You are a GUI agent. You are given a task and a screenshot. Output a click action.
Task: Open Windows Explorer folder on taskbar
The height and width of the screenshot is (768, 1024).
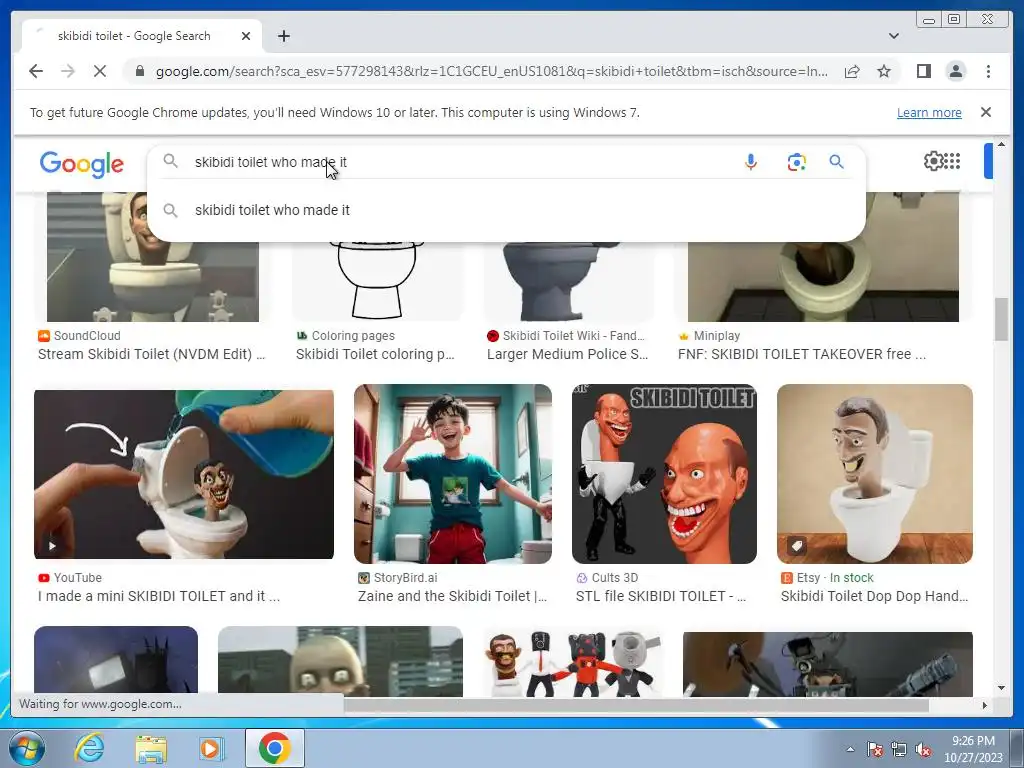[x=151, y=748]
